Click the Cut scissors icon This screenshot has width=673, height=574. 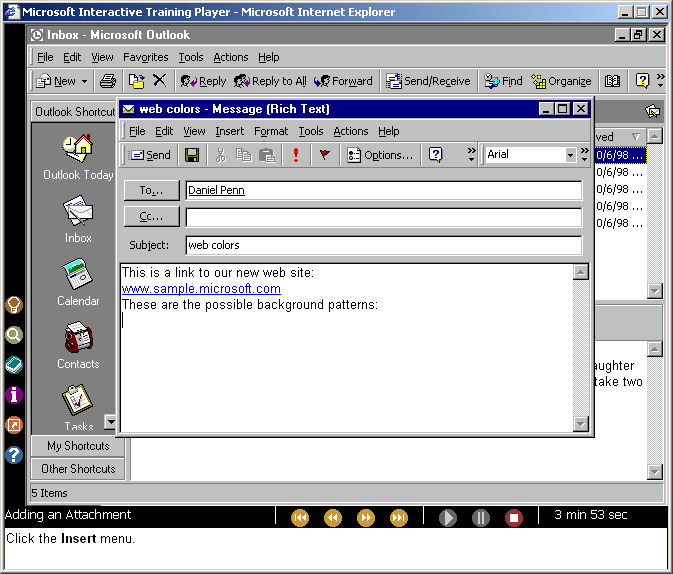click(x=221, y=155)
